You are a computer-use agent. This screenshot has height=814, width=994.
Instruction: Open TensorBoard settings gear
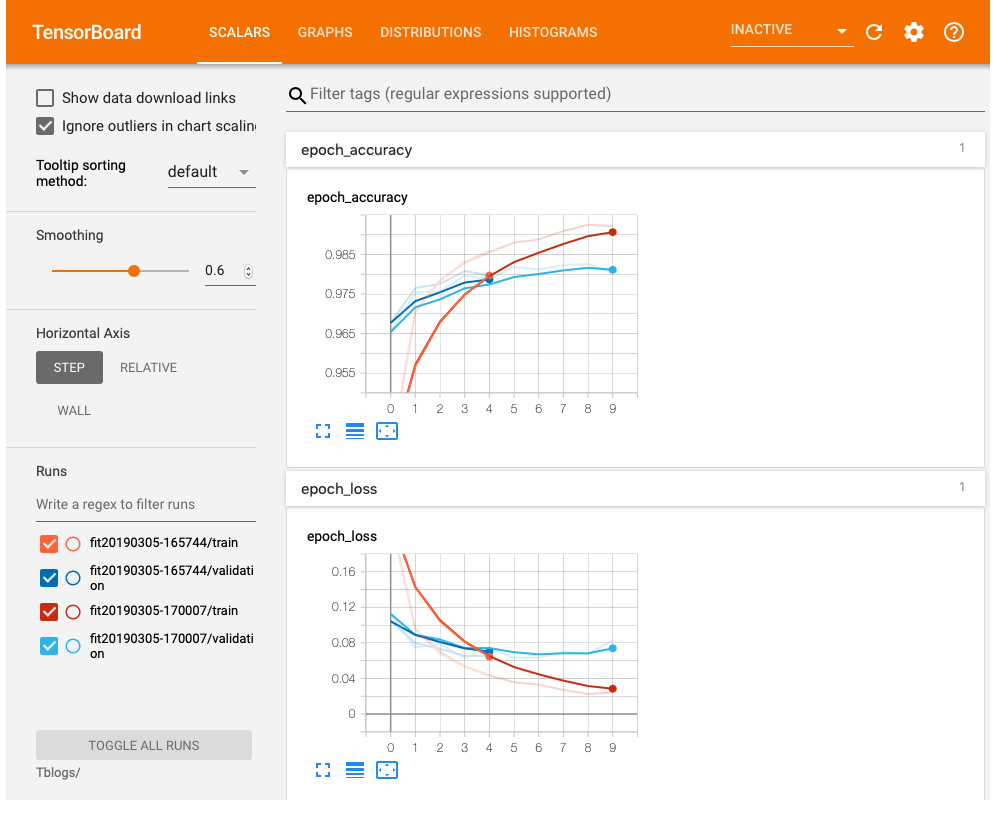pyautogui.click(x=913, y=32)
